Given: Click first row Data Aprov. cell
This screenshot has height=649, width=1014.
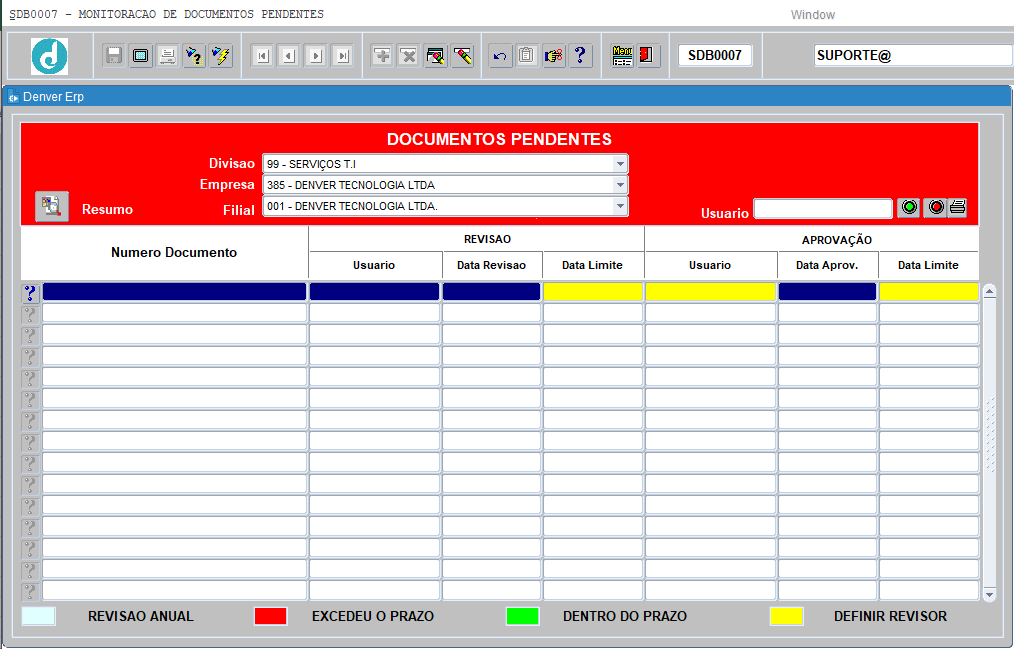Looking at the screenshot, I should click(828, 292).
